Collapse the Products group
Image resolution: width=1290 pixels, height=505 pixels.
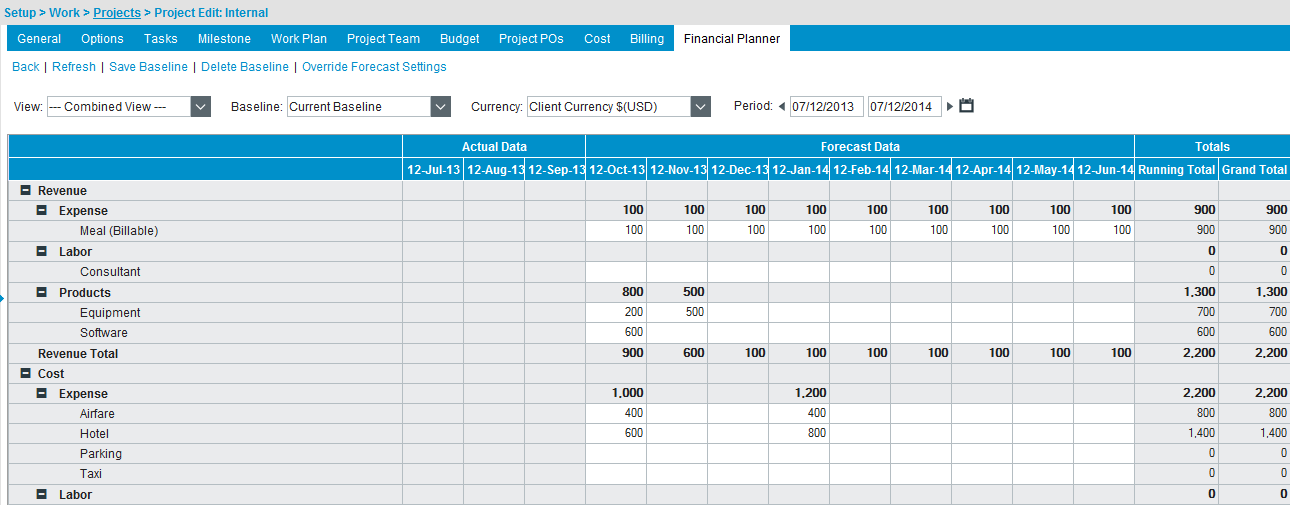click(x=42, y=293)
